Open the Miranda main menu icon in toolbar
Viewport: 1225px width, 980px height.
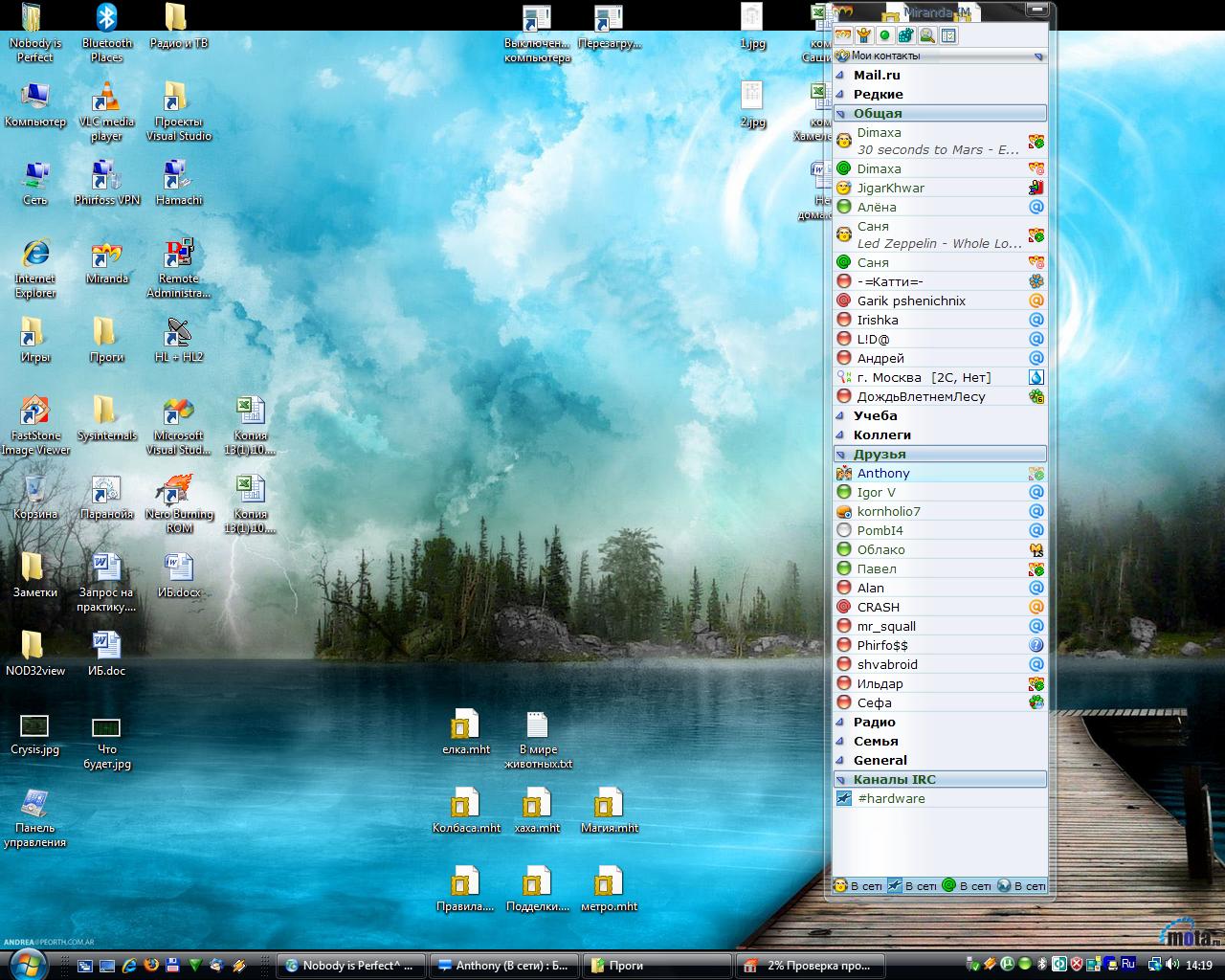point(843,35)
